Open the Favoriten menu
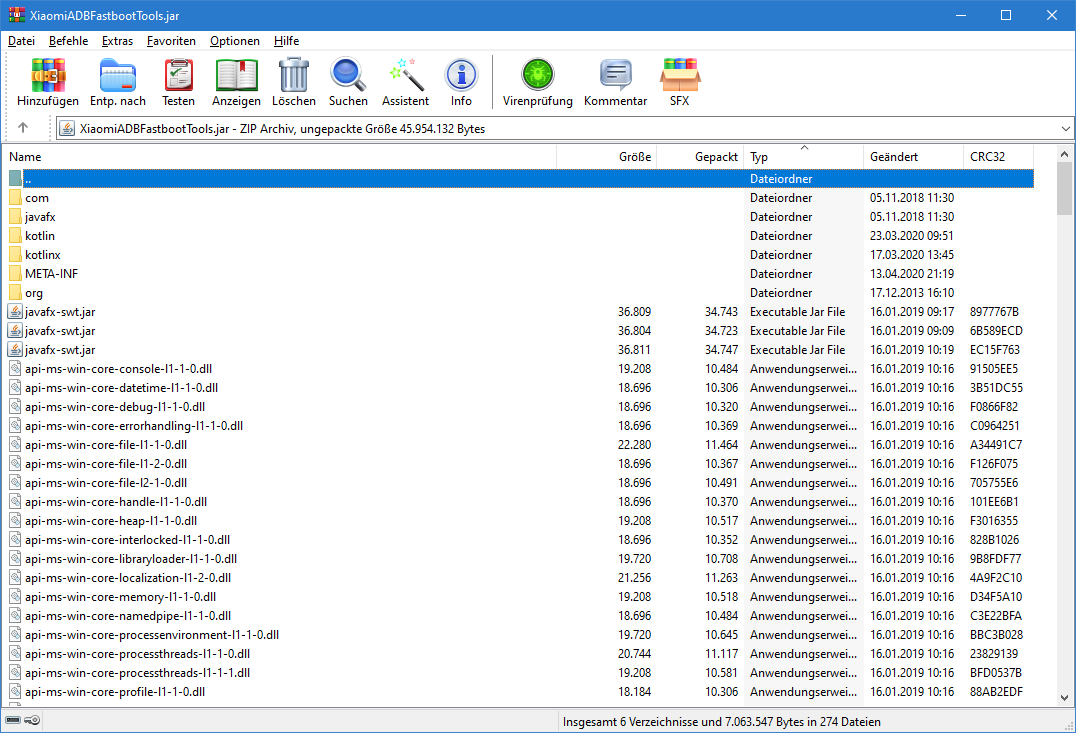This screenshot has width=1076, height=733. click(172, 41)
